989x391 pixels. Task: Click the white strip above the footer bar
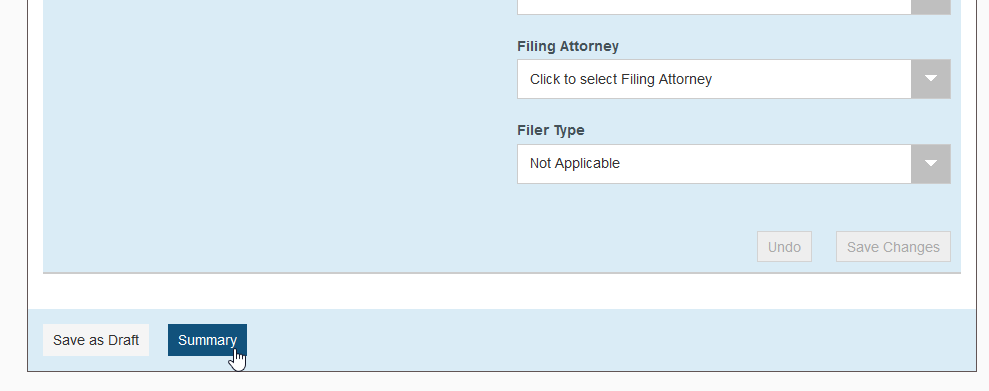click(x=501, y=292)
